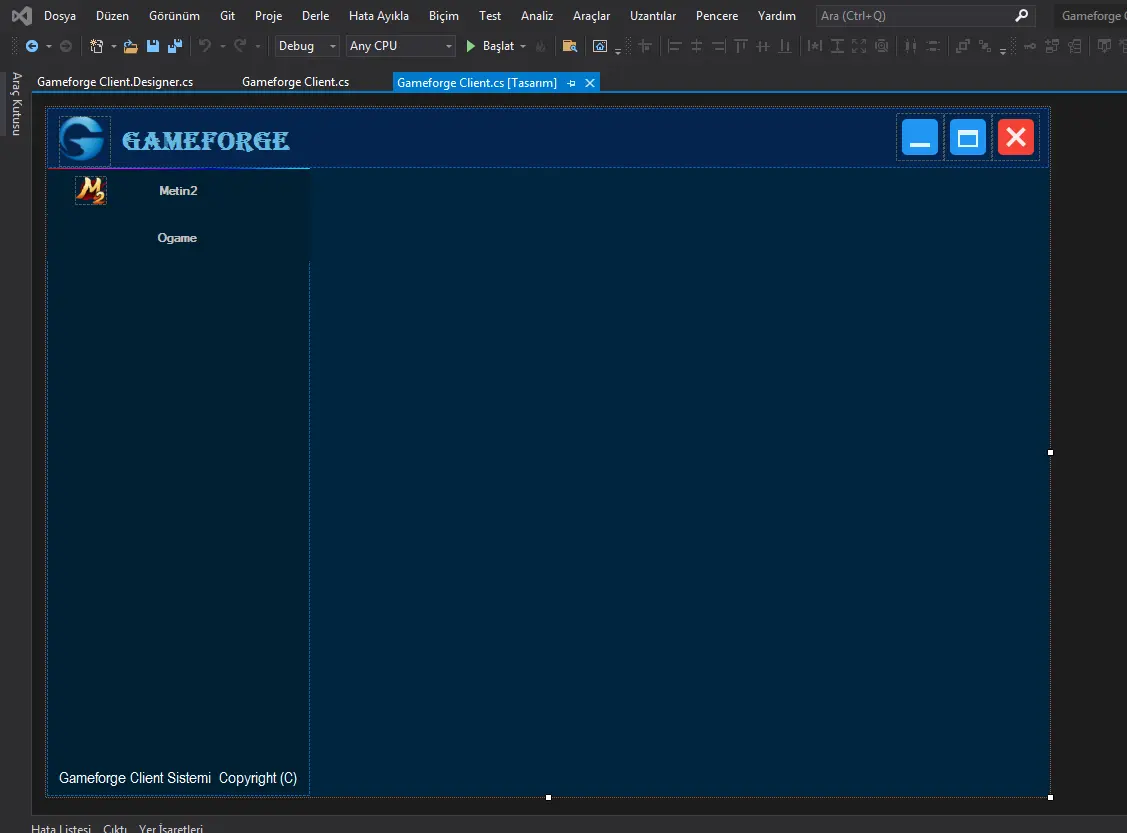Align controls to horizontal centers
This screenshot has height=833, width=1127.
696,46
